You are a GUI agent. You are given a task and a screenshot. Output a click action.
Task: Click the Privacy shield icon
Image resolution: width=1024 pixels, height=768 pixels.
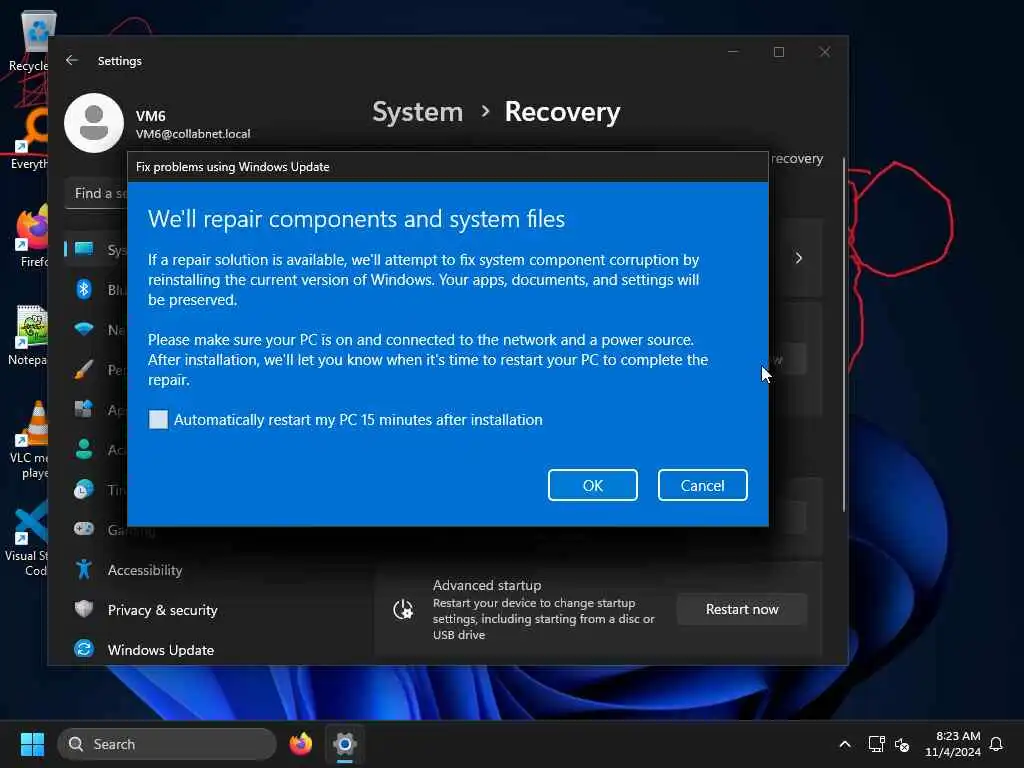pyautogui.click(x=84, y=609)
